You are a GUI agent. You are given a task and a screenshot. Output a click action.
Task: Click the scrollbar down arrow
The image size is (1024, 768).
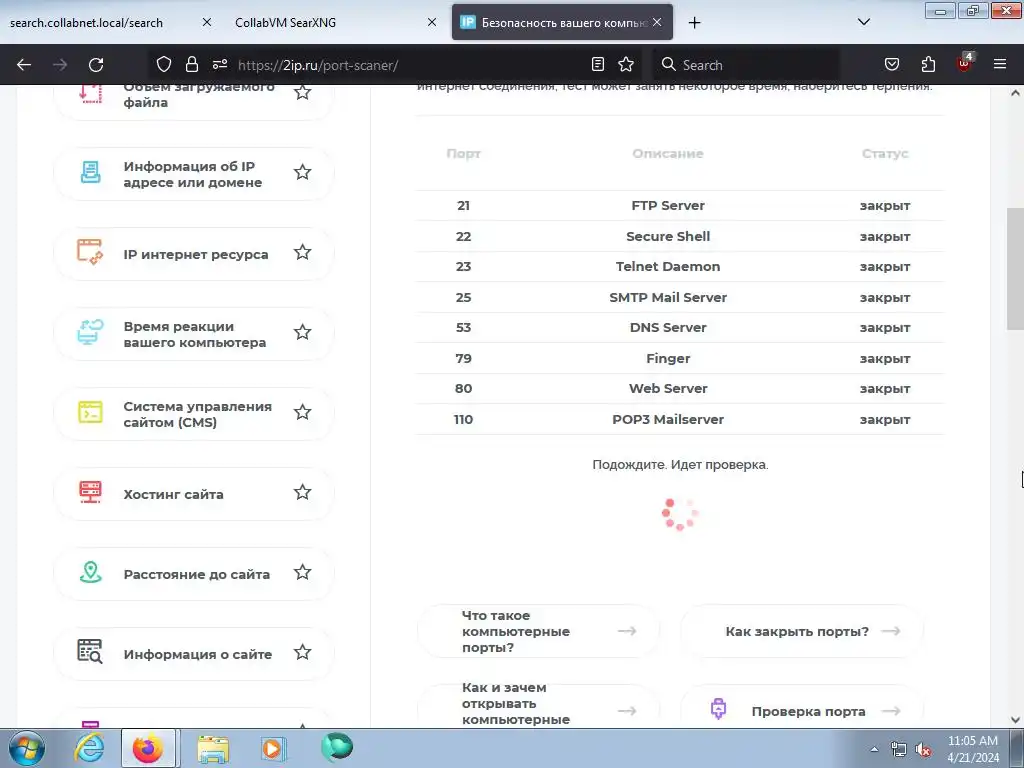point(1015,720)
